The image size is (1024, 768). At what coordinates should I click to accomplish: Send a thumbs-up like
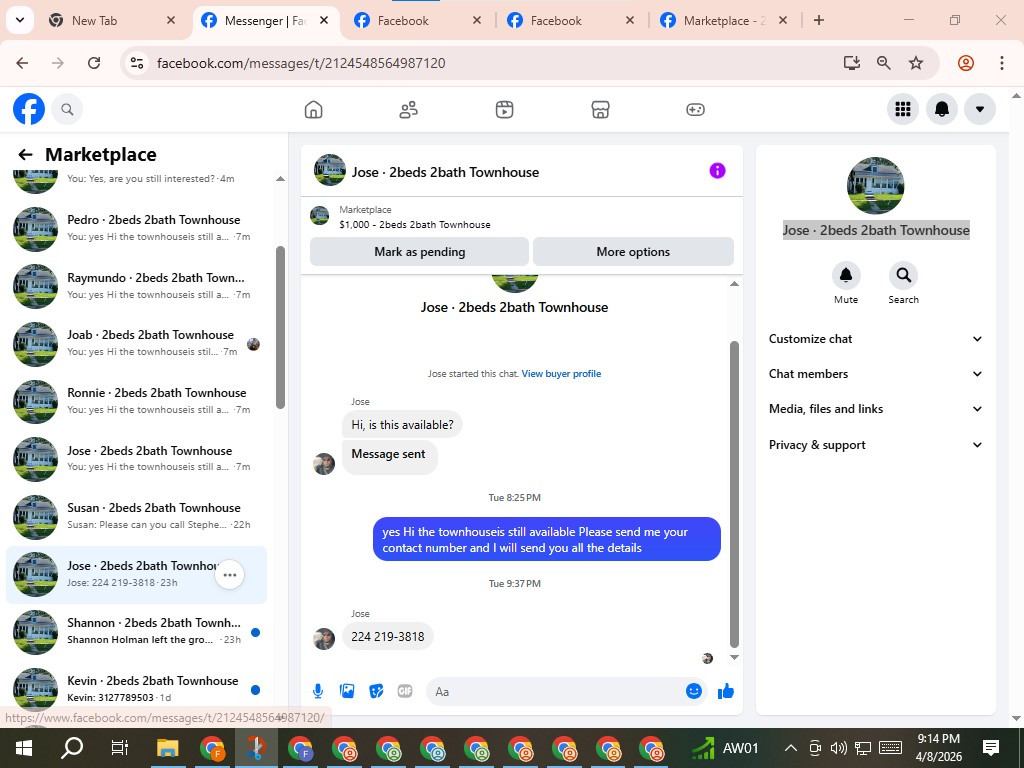pos(726,691)
